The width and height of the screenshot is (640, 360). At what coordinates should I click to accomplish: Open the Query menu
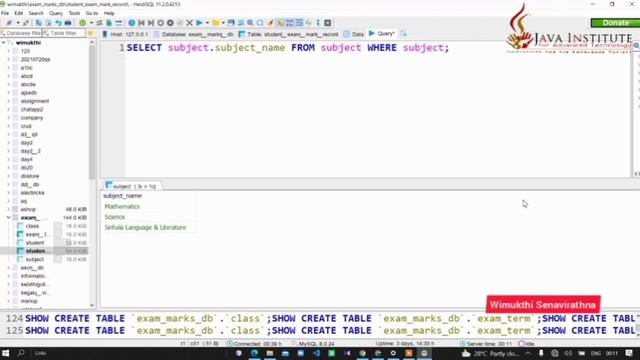(x=56, y=13)
